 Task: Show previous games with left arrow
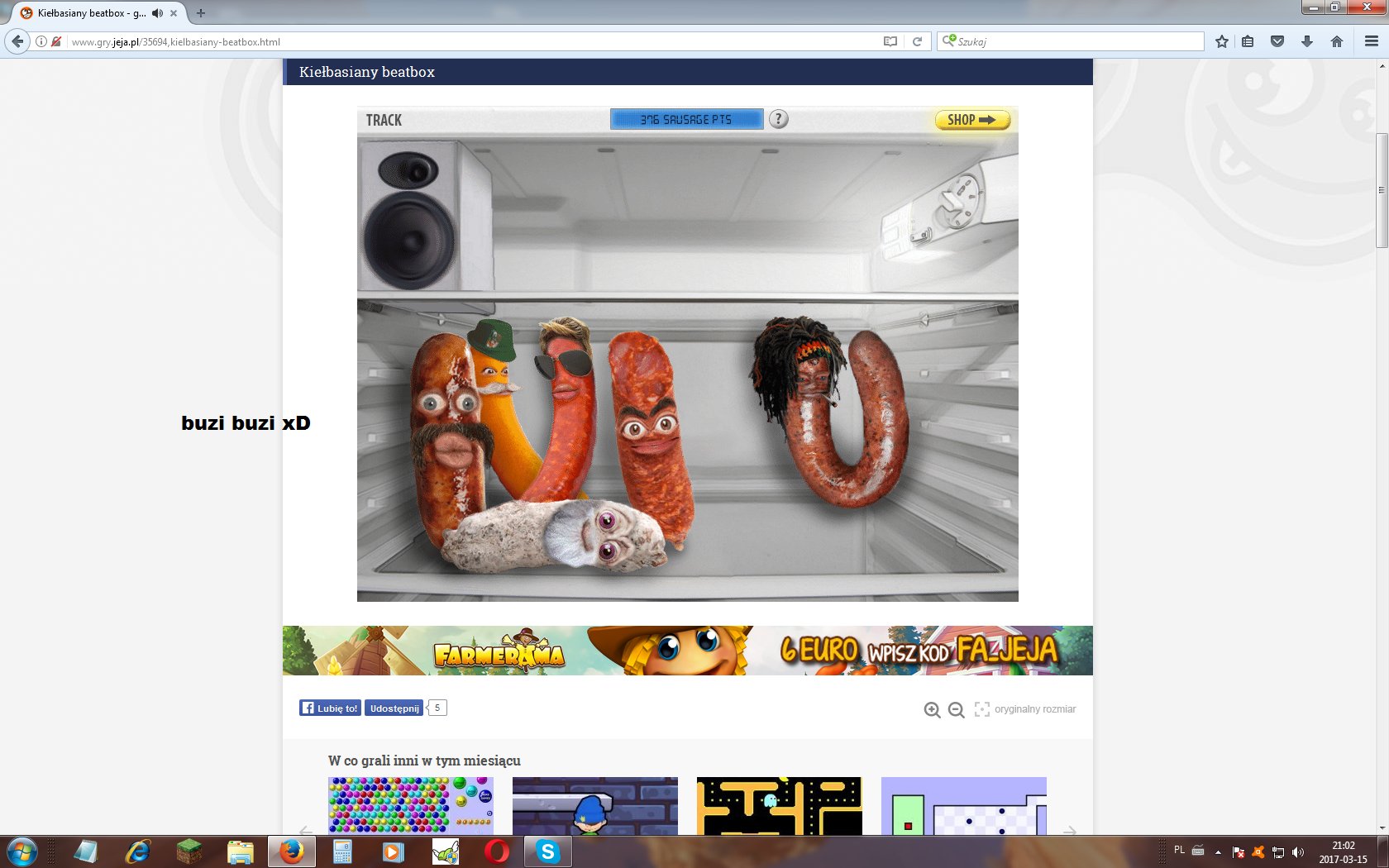[x=306, y=830]
